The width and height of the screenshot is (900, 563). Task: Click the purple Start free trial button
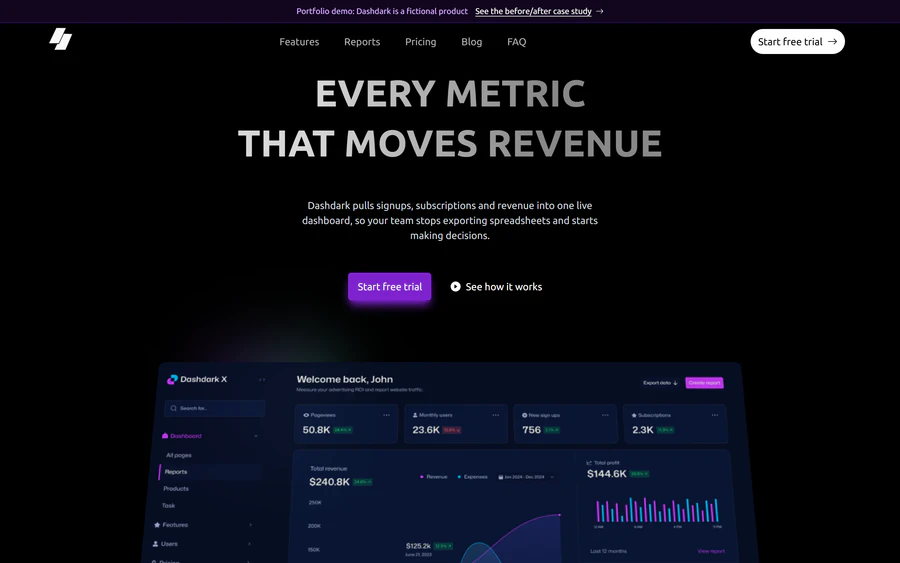(389, 286)
